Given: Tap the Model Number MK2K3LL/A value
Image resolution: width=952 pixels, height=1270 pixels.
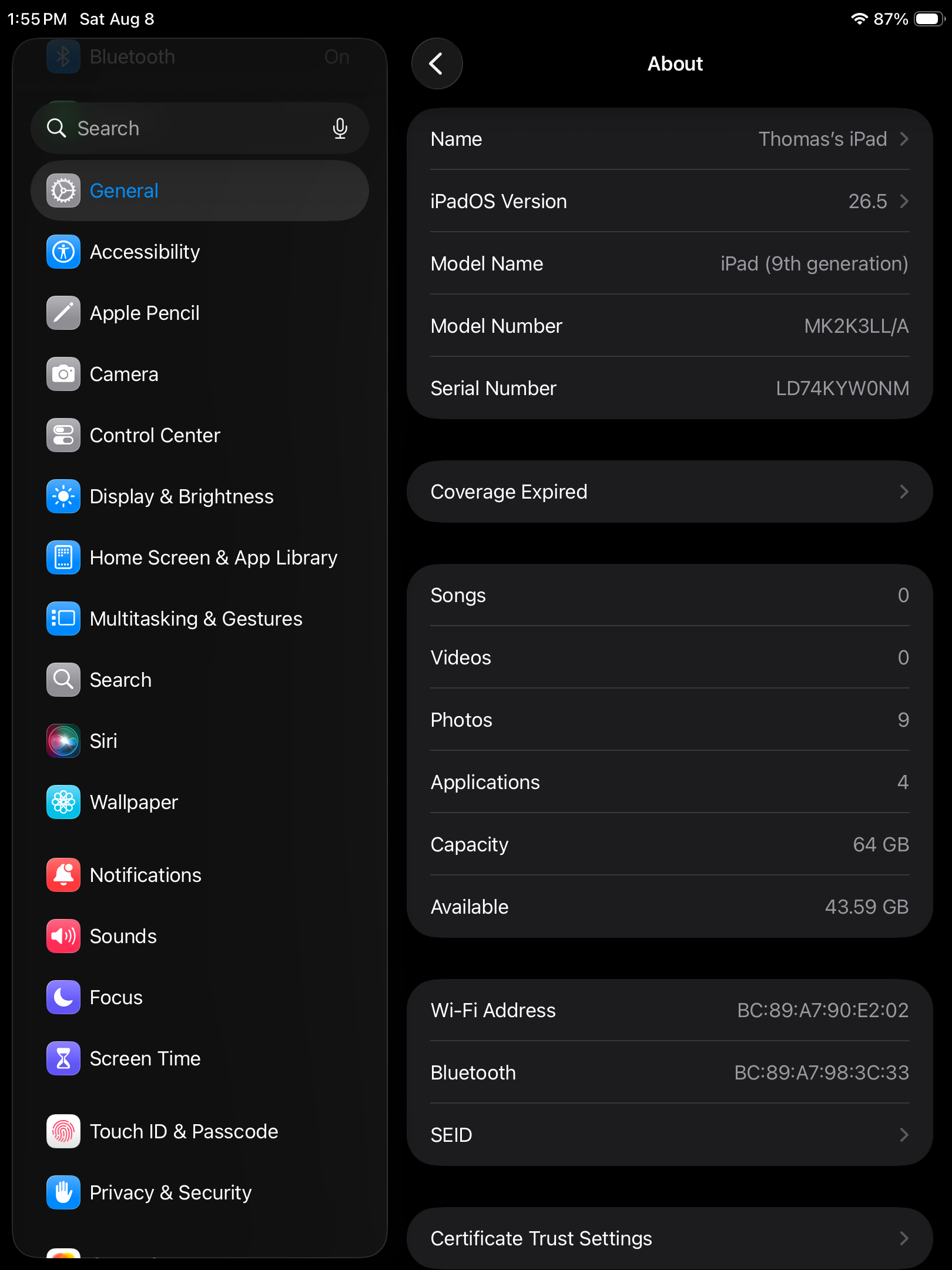Looking at the screenshot, I should pos(856,326).
